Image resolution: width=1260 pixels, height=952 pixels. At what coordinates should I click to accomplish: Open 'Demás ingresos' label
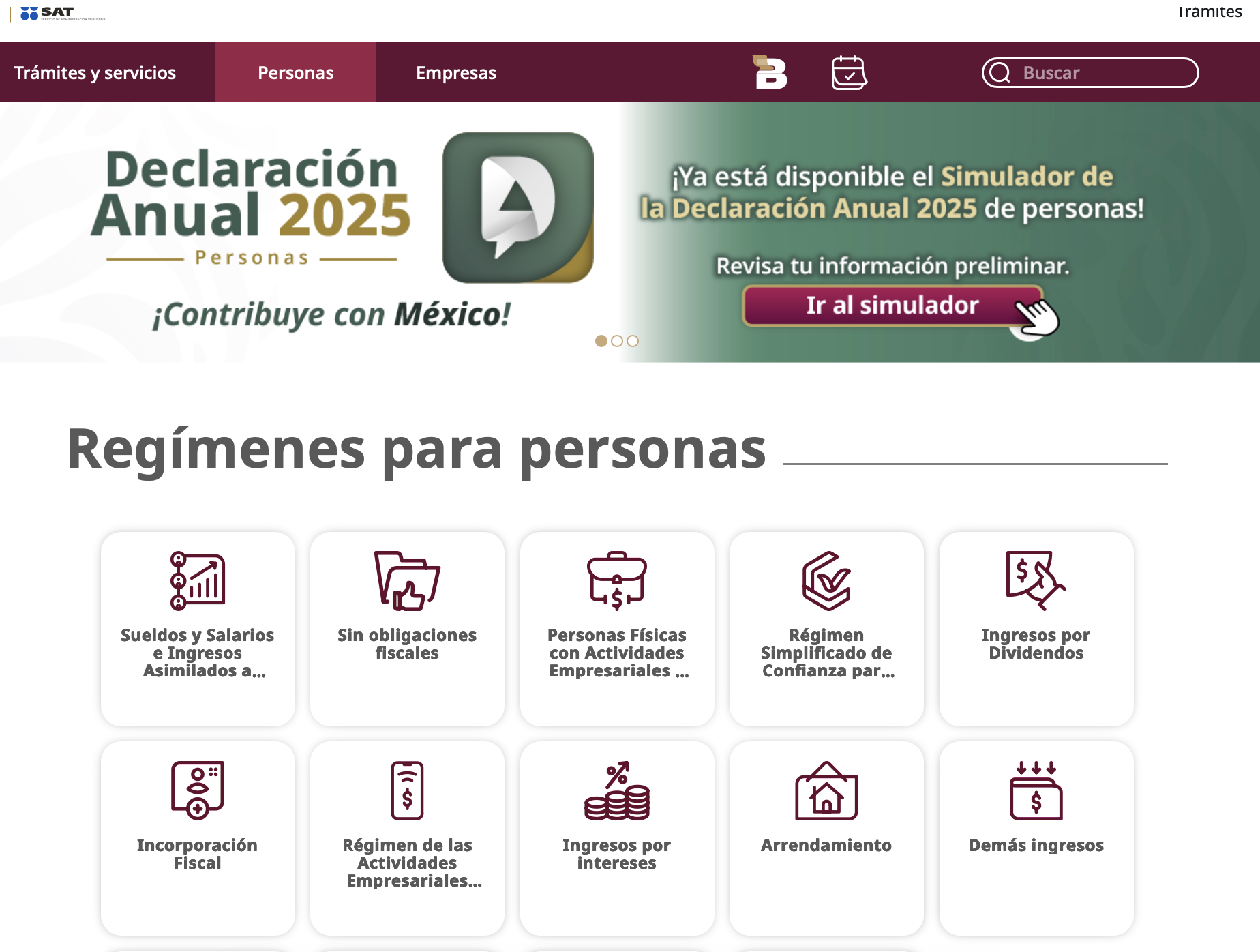[1036, 845]
